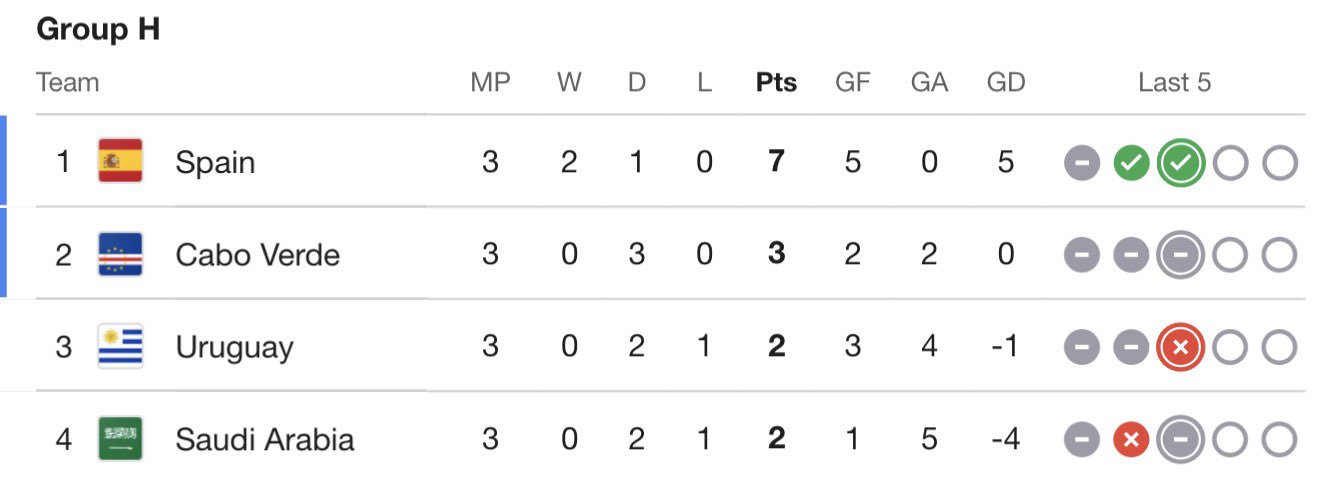
Task: Click the Saudi Arabia flag icon
Action: (120, 439)
